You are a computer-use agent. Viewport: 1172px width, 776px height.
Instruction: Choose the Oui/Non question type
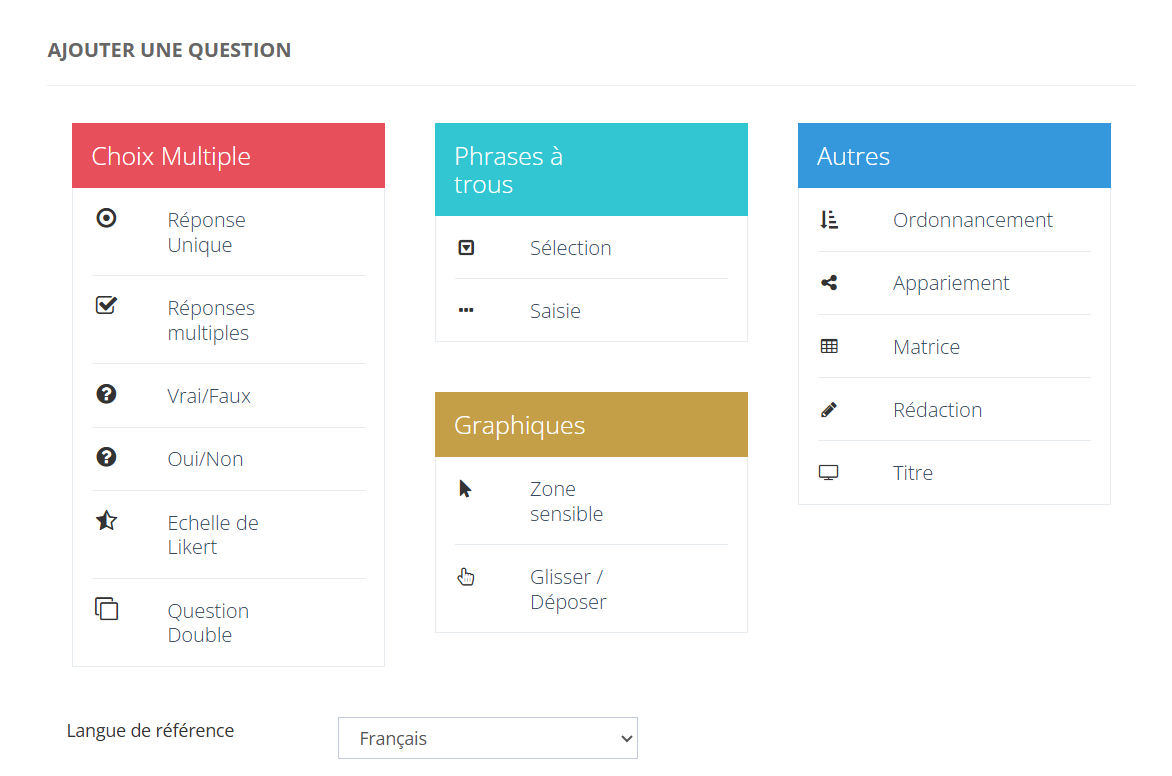coord(205,459)
